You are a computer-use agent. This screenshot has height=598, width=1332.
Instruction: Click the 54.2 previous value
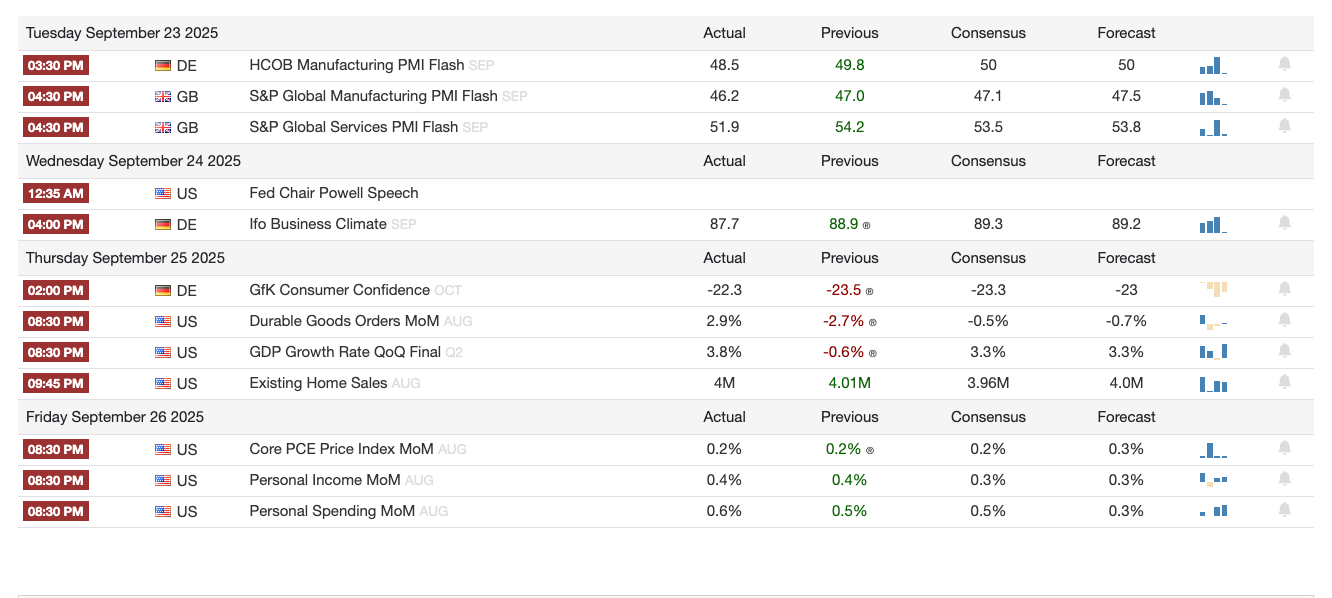coord(849,127)
